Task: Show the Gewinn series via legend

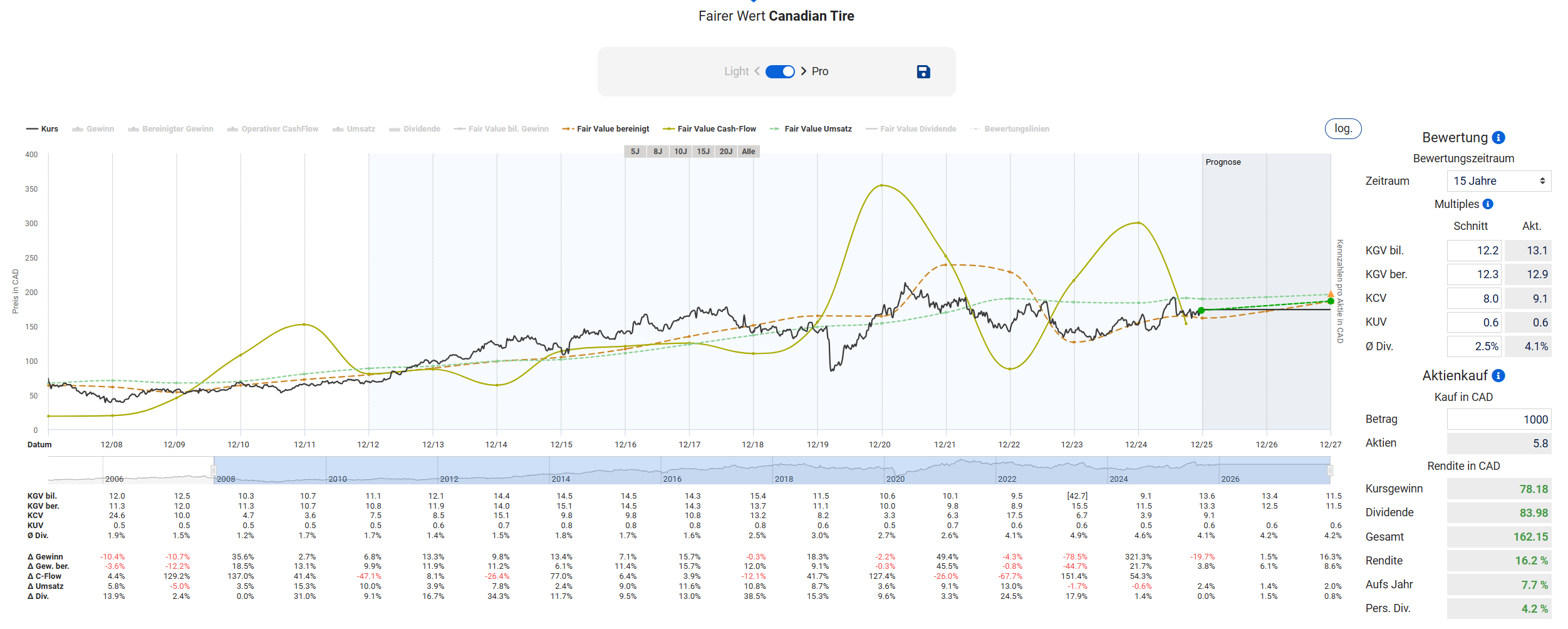Action: point(93,129)
